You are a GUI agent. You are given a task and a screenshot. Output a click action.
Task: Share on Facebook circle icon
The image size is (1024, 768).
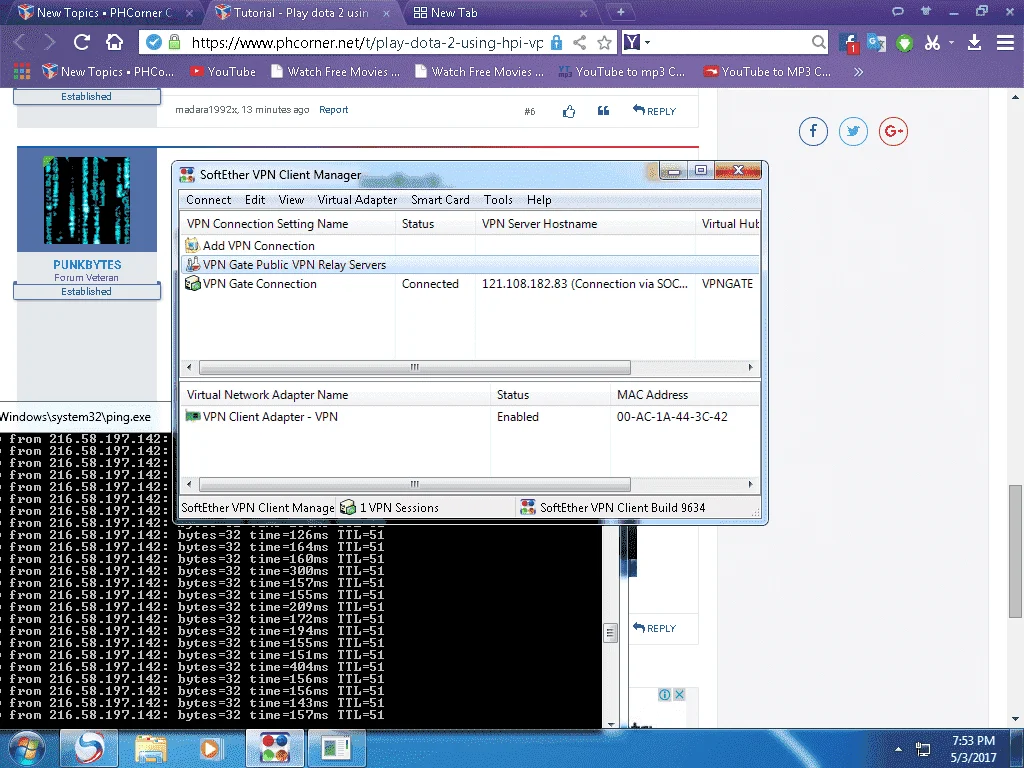click(813, 131)
